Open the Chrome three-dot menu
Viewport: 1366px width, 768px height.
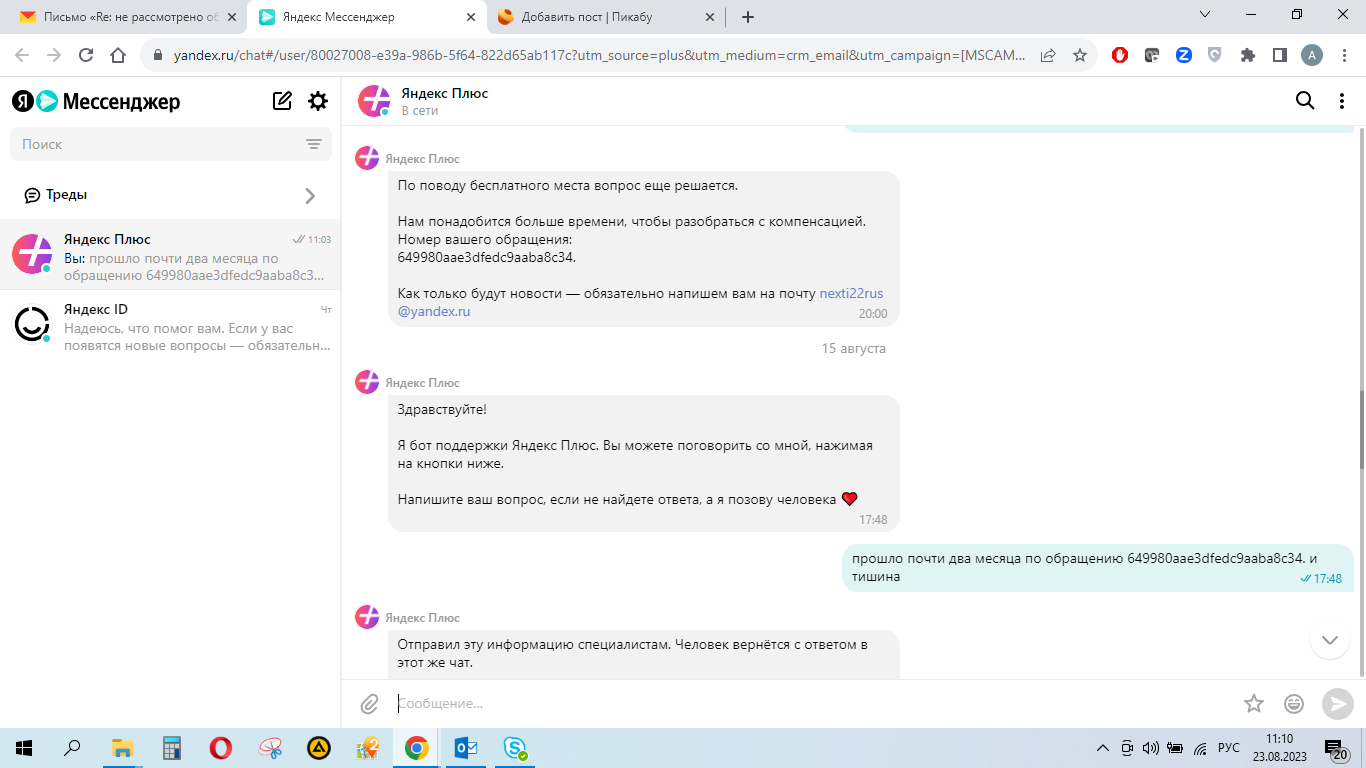pyautogui.click(x=1344, y=55)
